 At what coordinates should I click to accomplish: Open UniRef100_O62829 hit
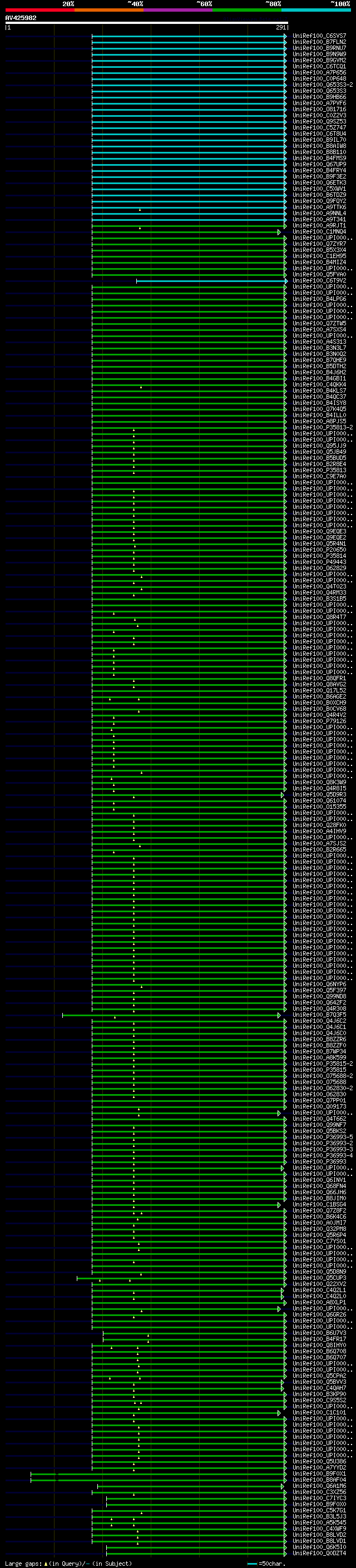coord(319,568)
